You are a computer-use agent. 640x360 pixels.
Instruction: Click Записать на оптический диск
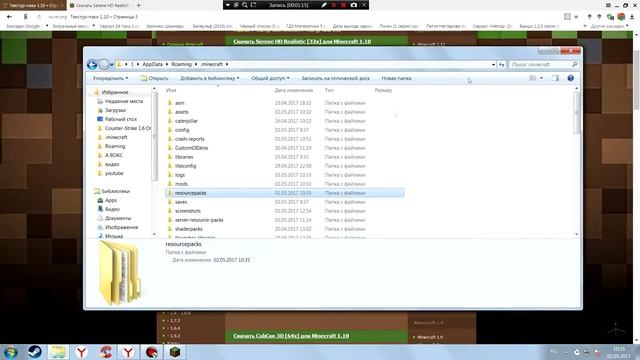tap(336, 78)
